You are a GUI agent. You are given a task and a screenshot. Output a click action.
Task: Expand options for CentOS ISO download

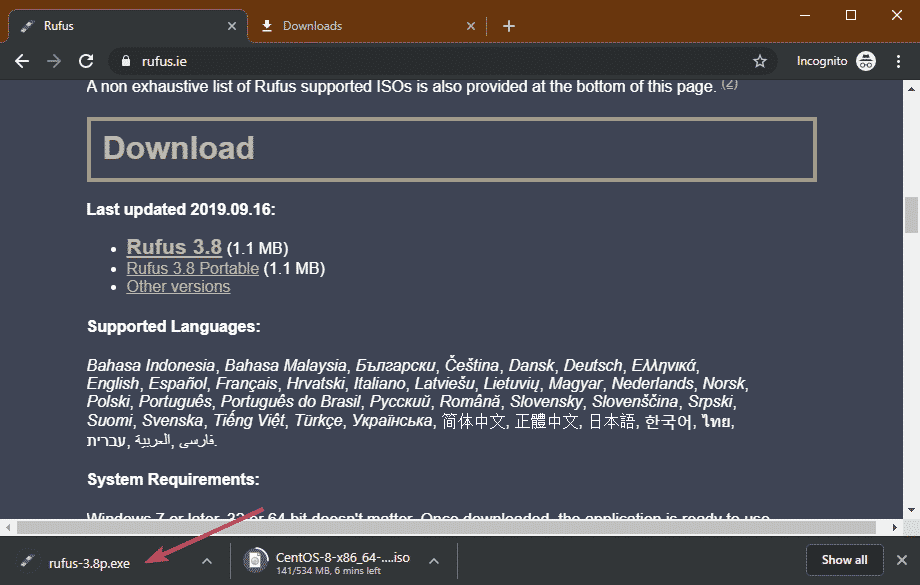(x=434, y=561)
